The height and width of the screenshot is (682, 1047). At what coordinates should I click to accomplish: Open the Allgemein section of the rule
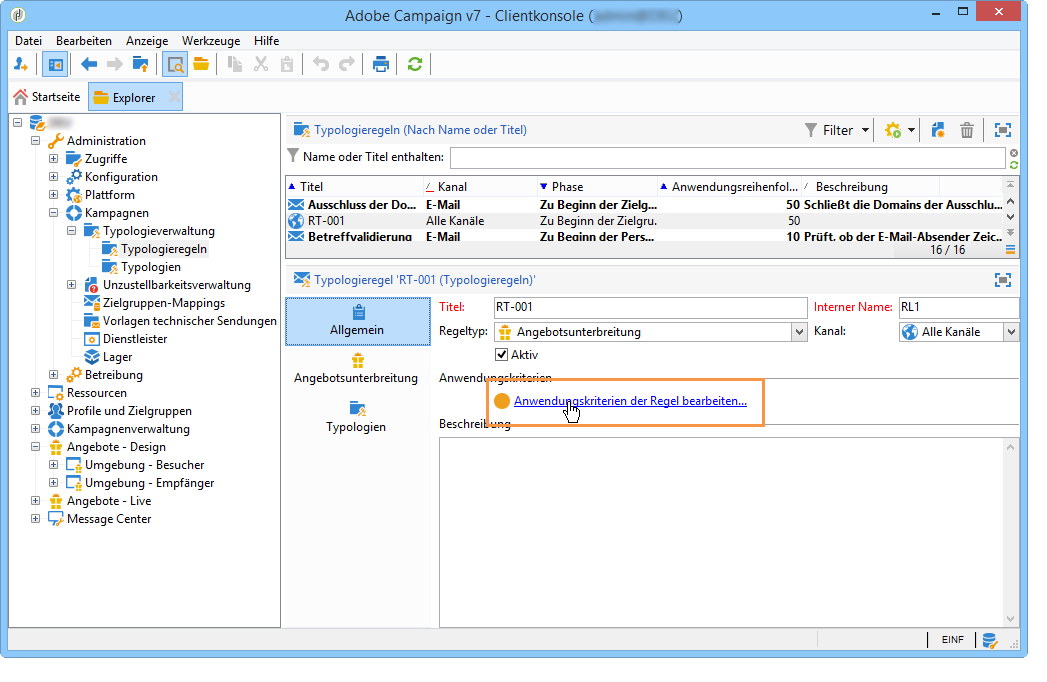coord(358,321)
